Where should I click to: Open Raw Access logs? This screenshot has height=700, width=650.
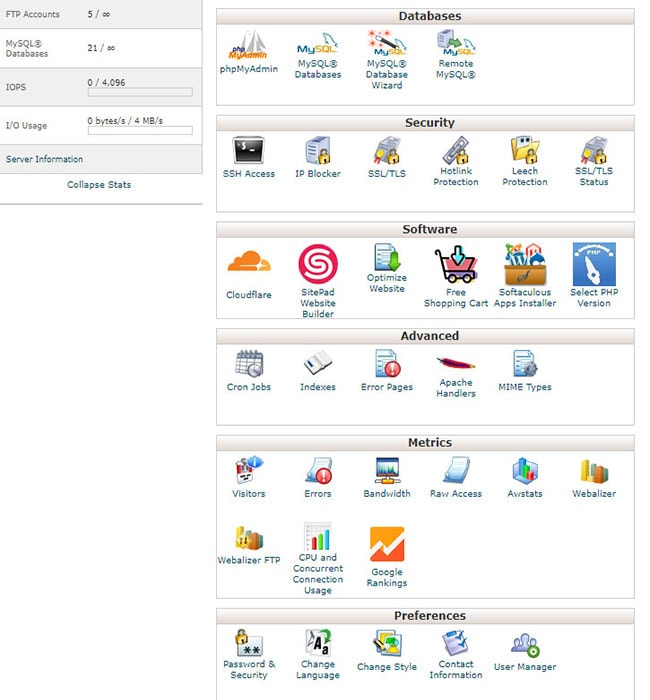tap(456, 477)
